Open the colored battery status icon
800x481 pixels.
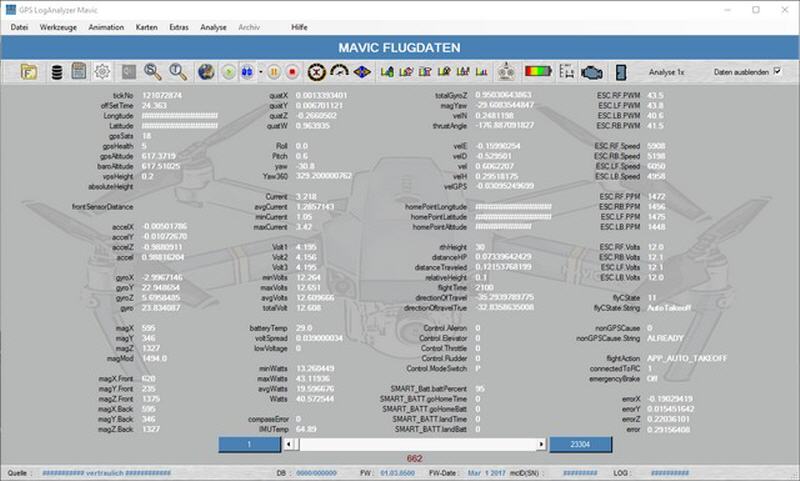[538, 71]
